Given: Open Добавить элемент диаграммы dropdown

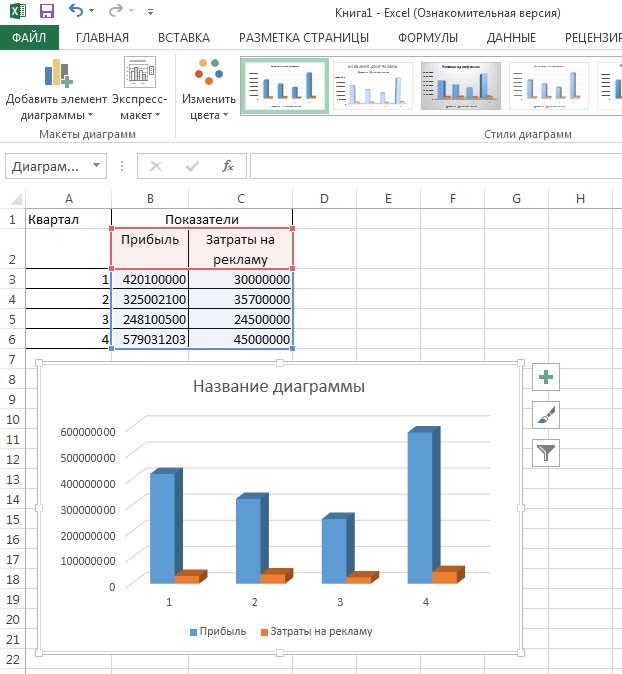Looking at the screenshot, I should click(x=56, y=90).
